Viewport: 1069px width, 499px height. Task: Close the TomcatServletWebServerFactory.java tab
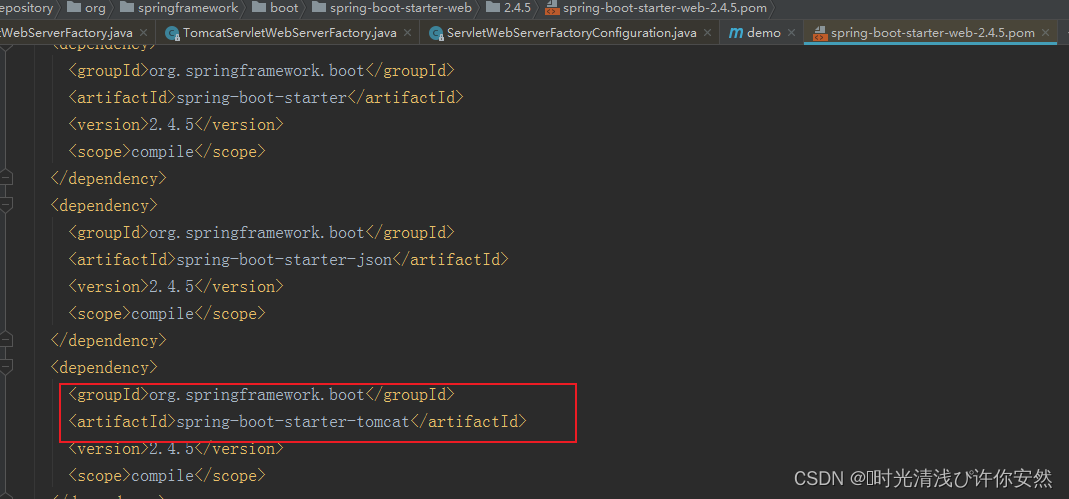click(407, 33)
